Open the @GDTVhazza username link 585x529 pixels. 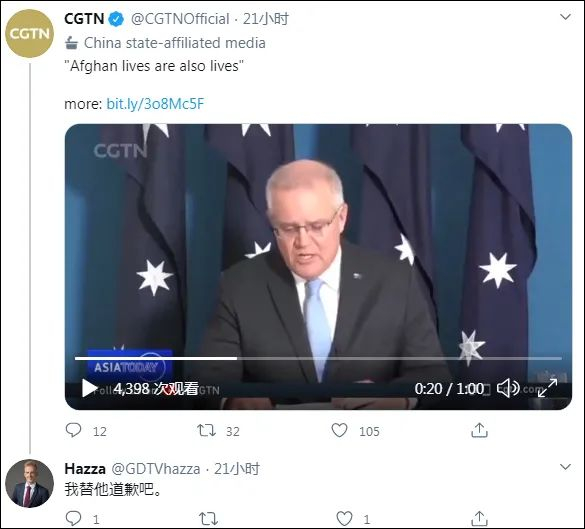click(x=156, y=469)
